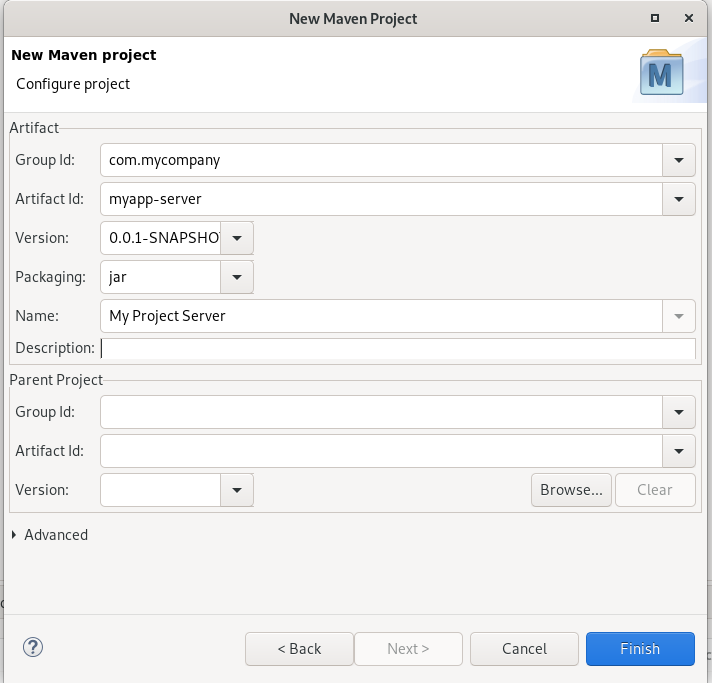Click the New Maven project heading
Viewport: 712px width, 683px height.
coord(84,55)
